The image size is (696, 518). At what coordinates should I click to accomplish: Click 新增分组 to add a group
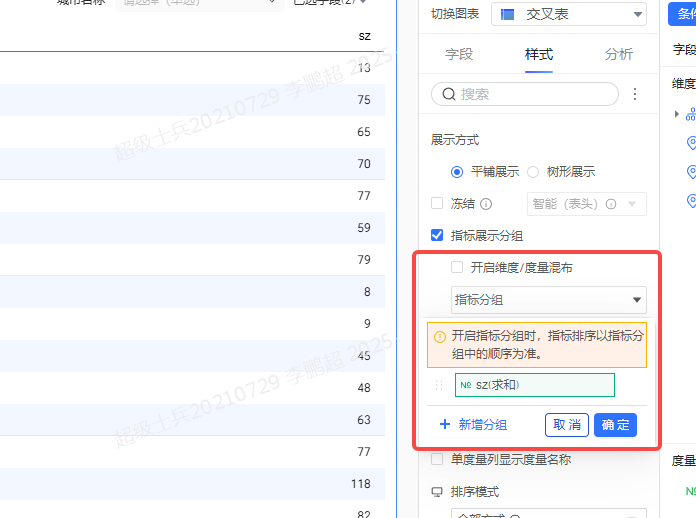coord(473,425)
